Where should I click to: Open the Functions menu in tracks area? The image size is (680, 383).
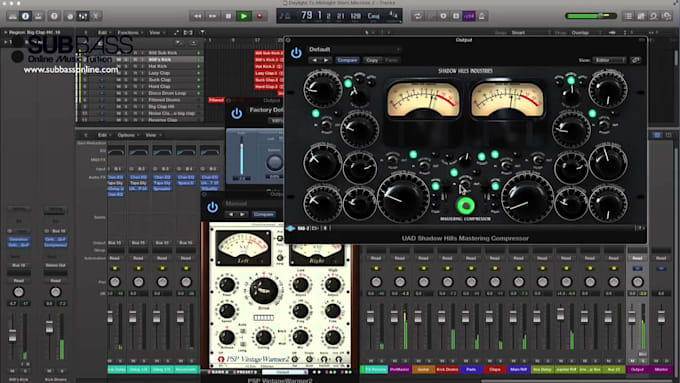pyautogui.click(x=129, y=33)
